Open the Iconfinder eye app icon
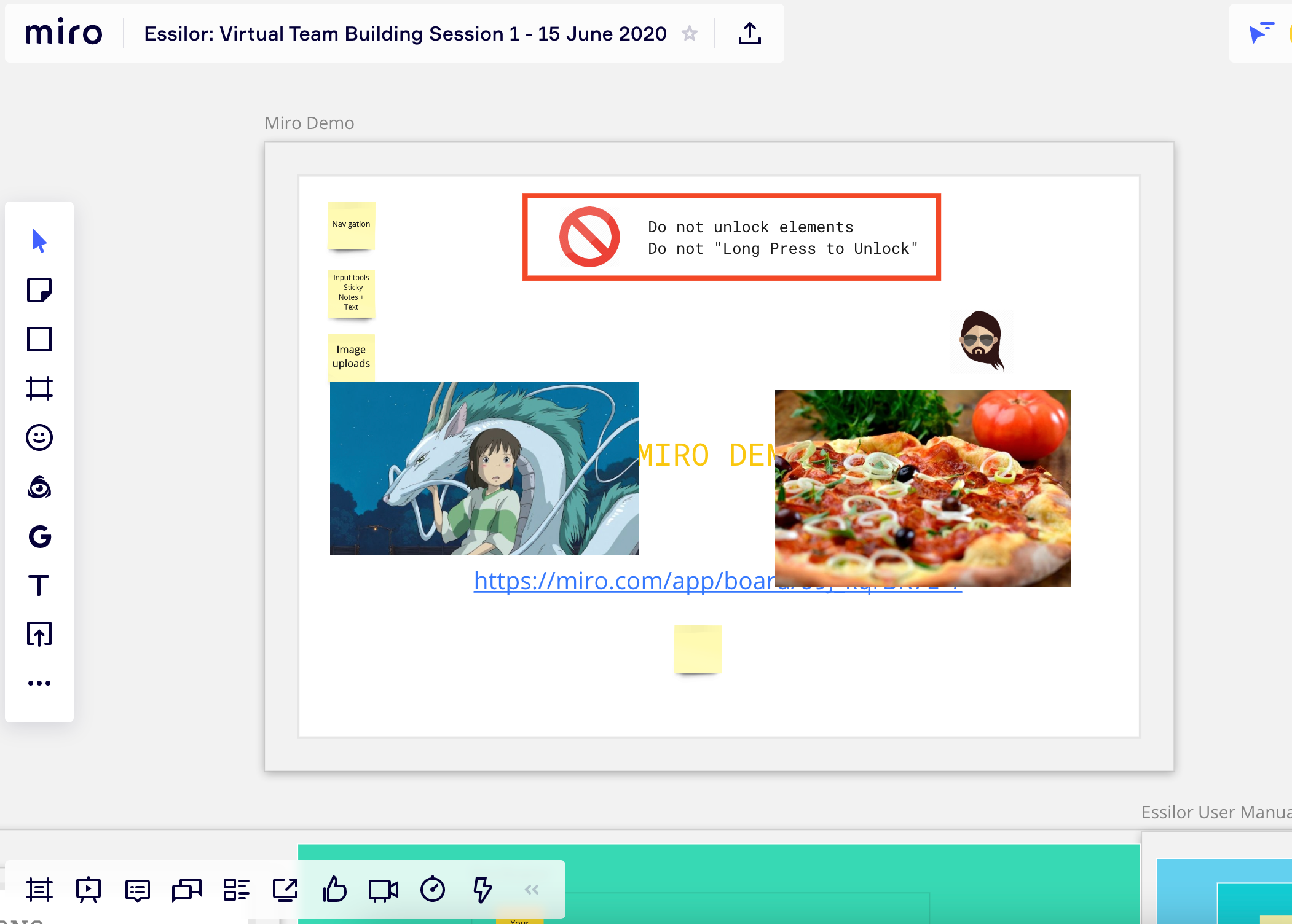Image resolution: width=1292 pixels, height=924 pixels. (x=39, y=487)
